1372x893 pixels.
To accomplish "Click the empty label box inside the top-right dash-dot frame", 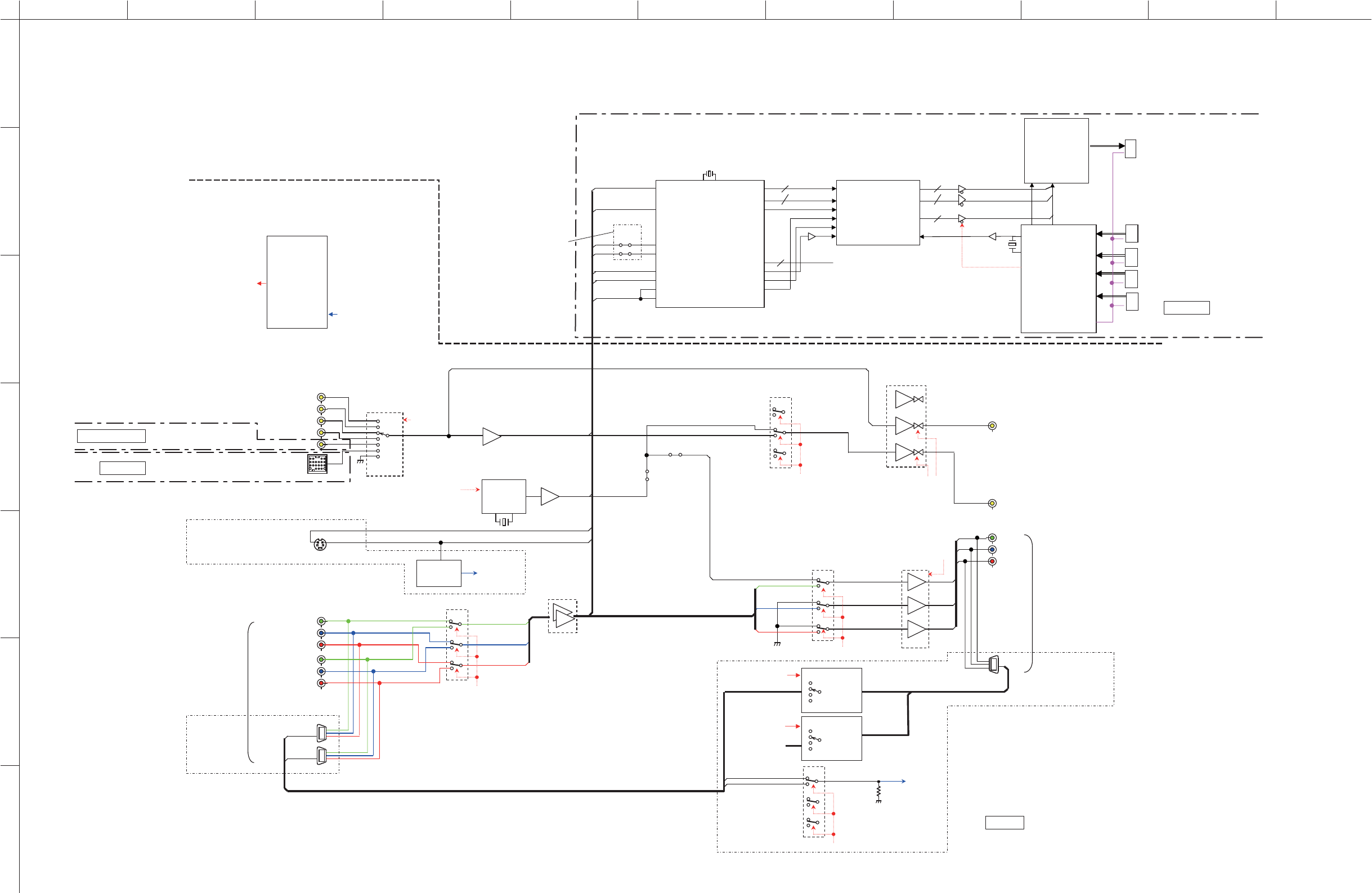I will pyautogui.click(x=1186, y=308).
